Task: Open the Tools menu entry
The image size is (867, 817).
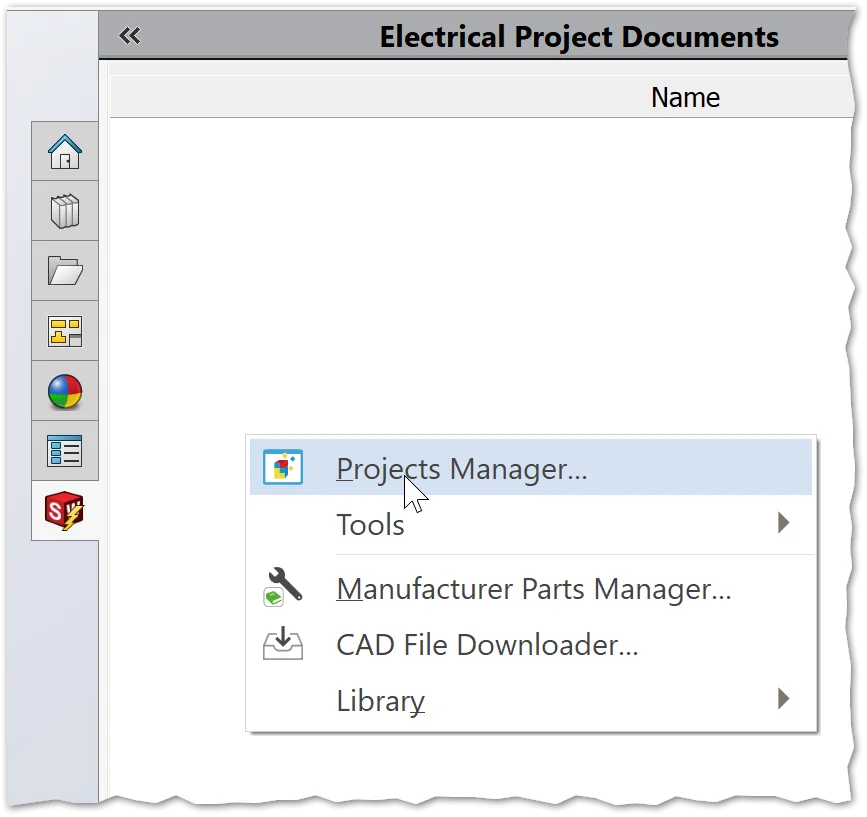Action: tap(370, 524)
